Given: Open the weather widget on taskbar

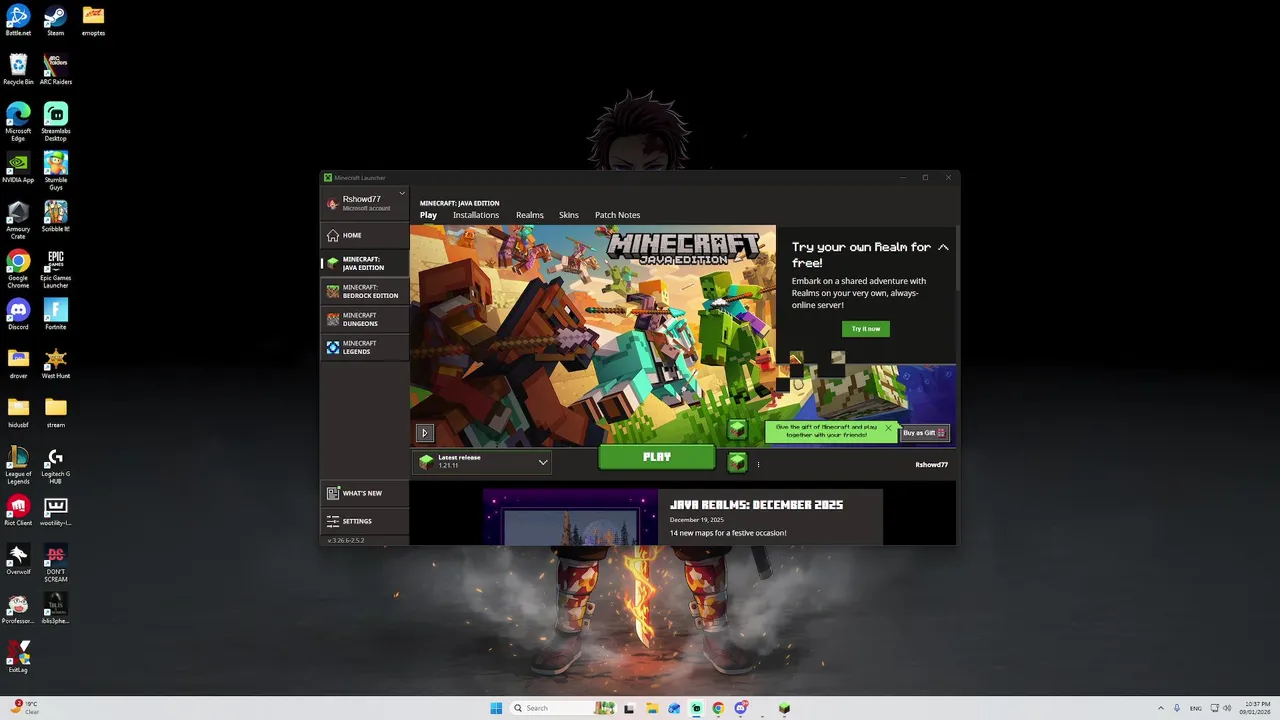Looking at the screenshot, I should point(27,707).
